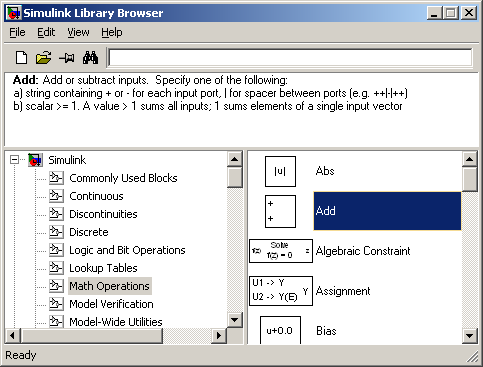Click the Ready status bar text

21,355
